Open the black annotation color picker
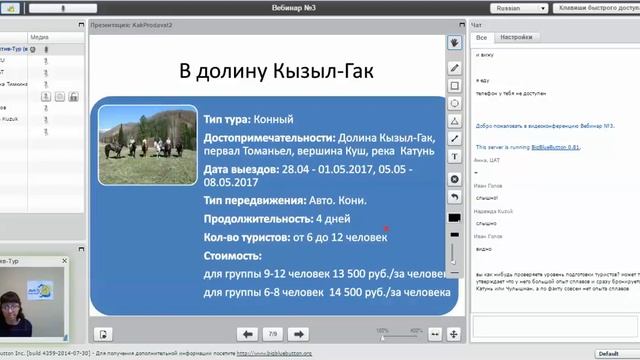This screenshot has width=640, height=360. pyautogui.click(x=454, y=218)
